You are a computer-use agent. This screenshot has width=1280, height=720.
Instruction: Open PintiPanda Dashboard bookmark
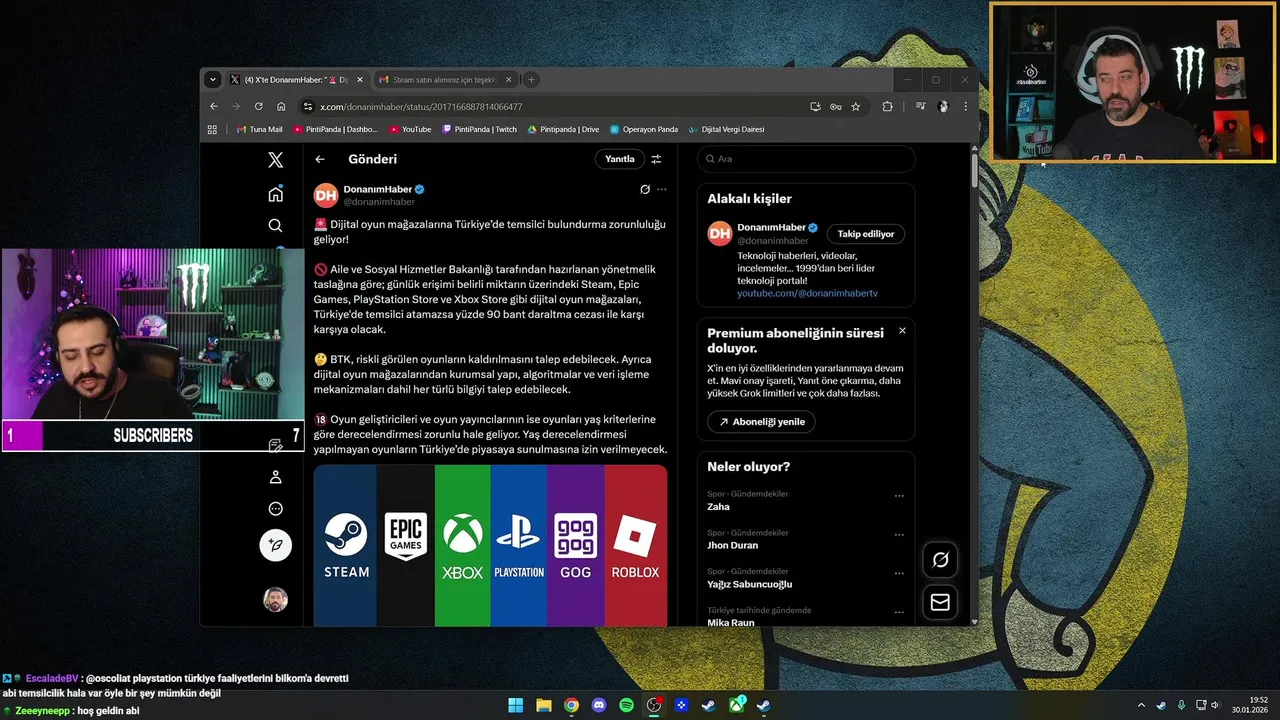[335, 129]
